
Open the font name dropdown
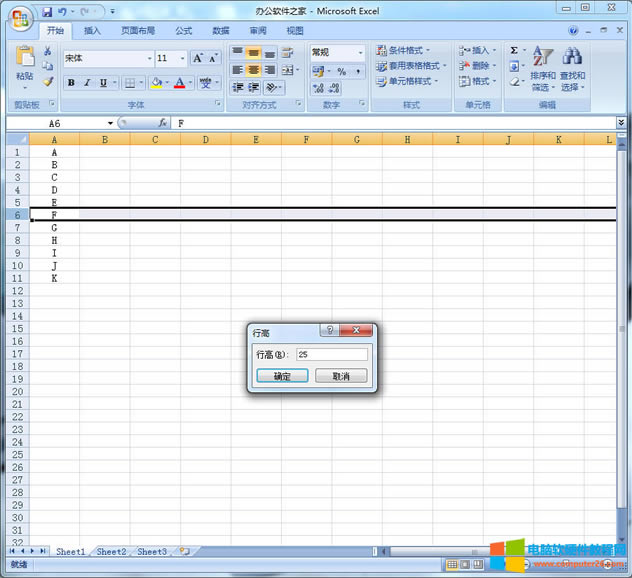[150, 59]
